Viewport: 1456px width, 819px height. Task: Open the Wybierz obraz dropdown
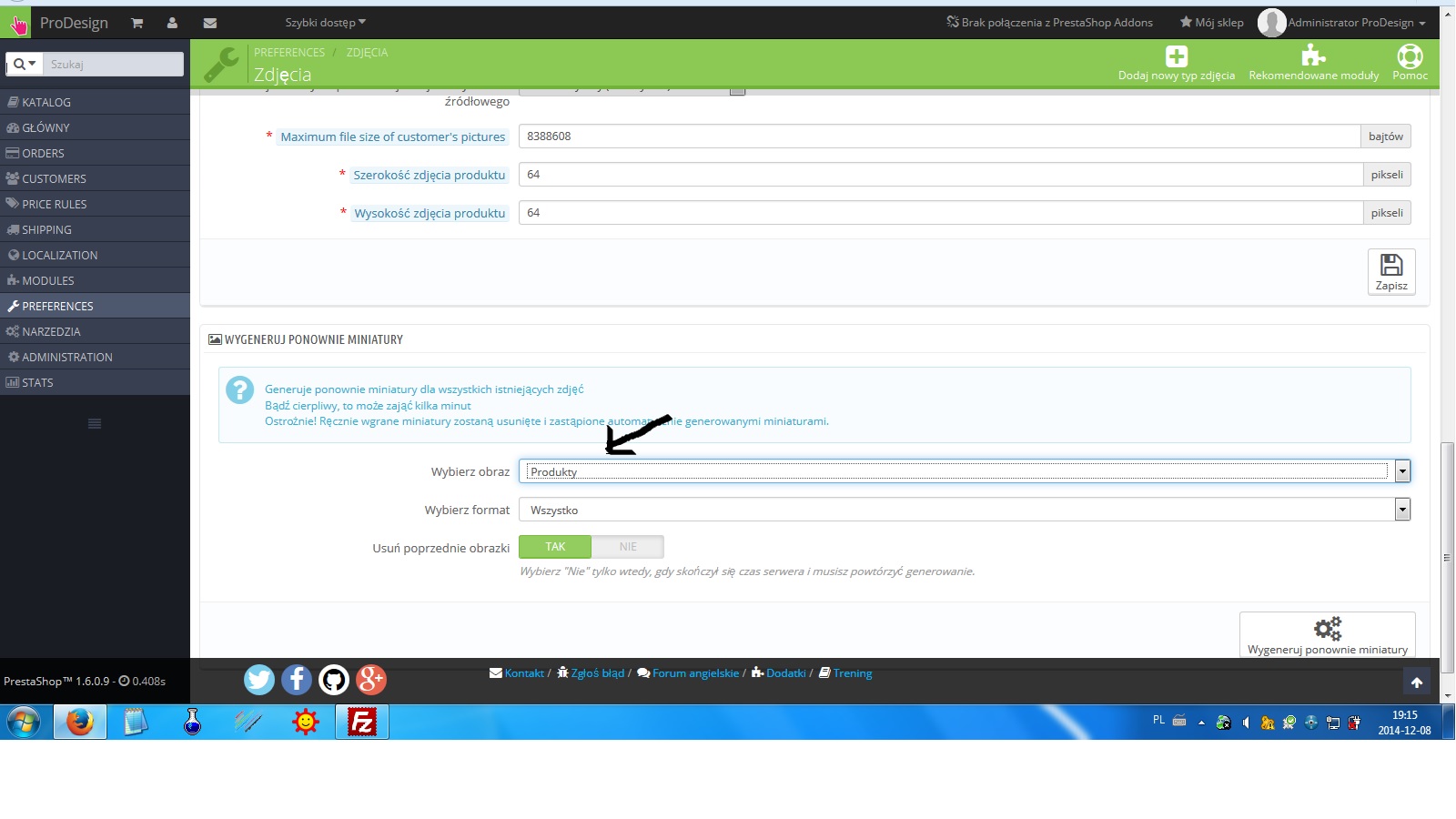(965, 471)
